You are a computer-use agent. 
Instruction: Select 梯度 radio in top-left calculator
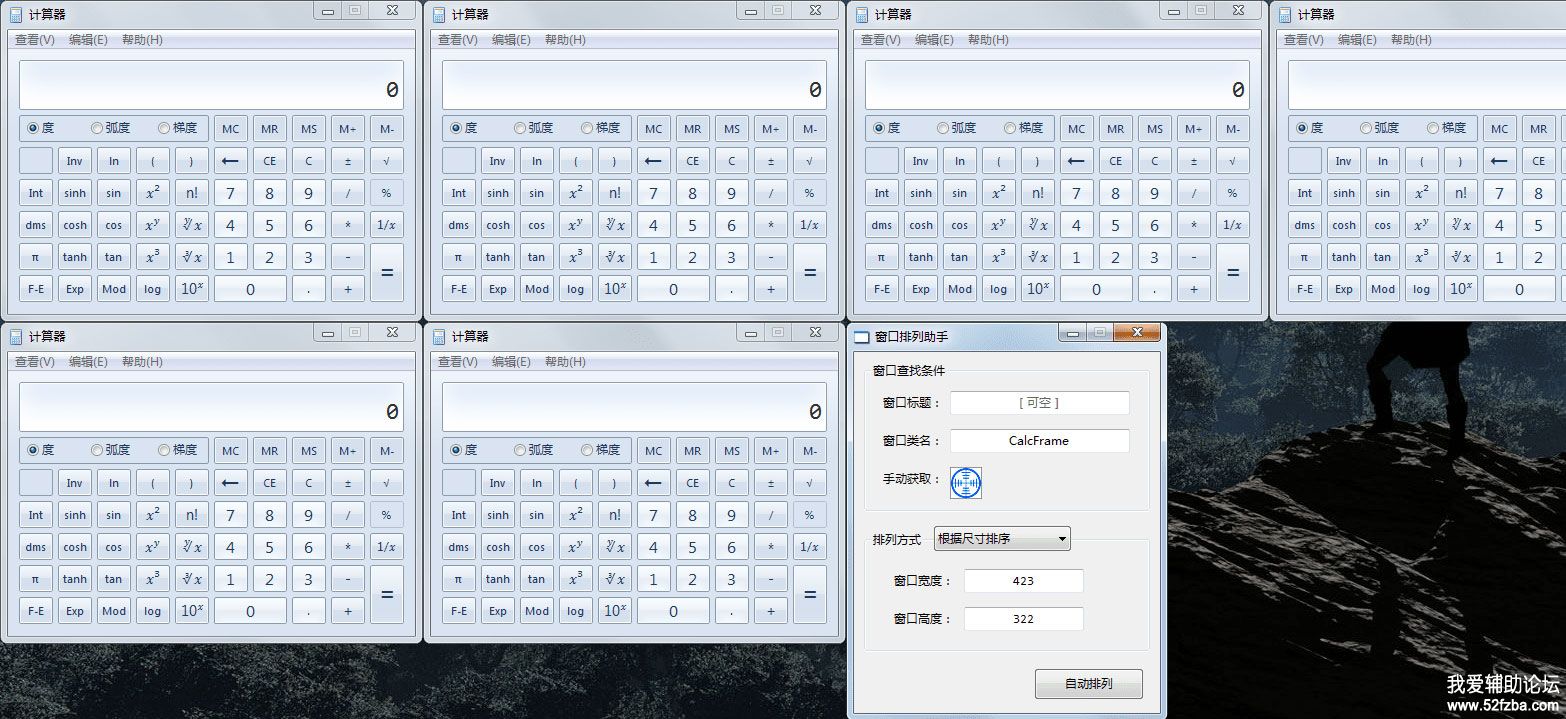click(178, 128)
